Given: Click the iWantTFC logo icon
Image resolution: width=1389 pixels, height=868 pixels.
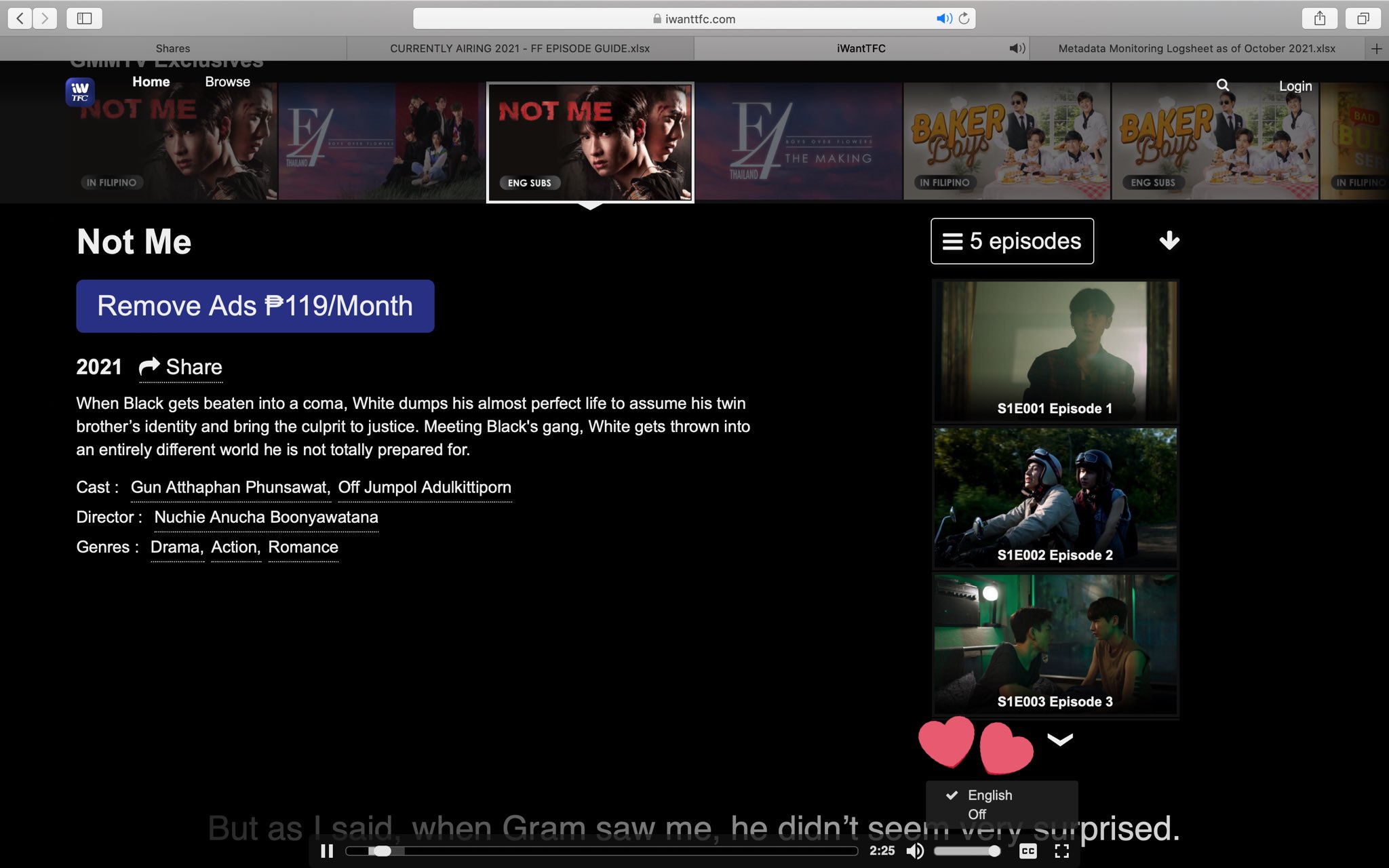Looking at the screenshot, I should pos(80,92).
